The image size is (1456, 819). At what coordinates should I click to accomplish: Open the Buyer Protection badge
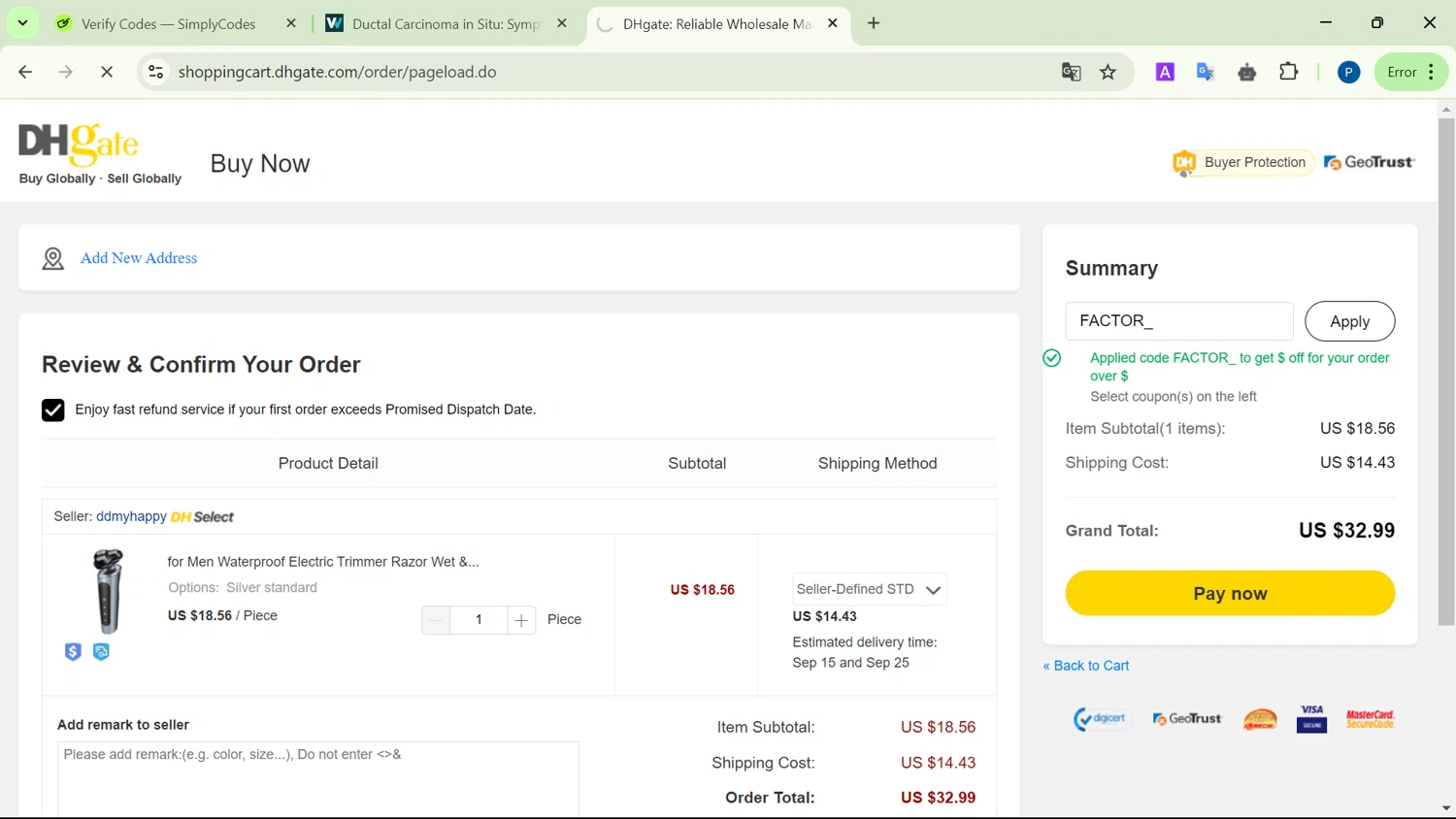pos(1242,162)
